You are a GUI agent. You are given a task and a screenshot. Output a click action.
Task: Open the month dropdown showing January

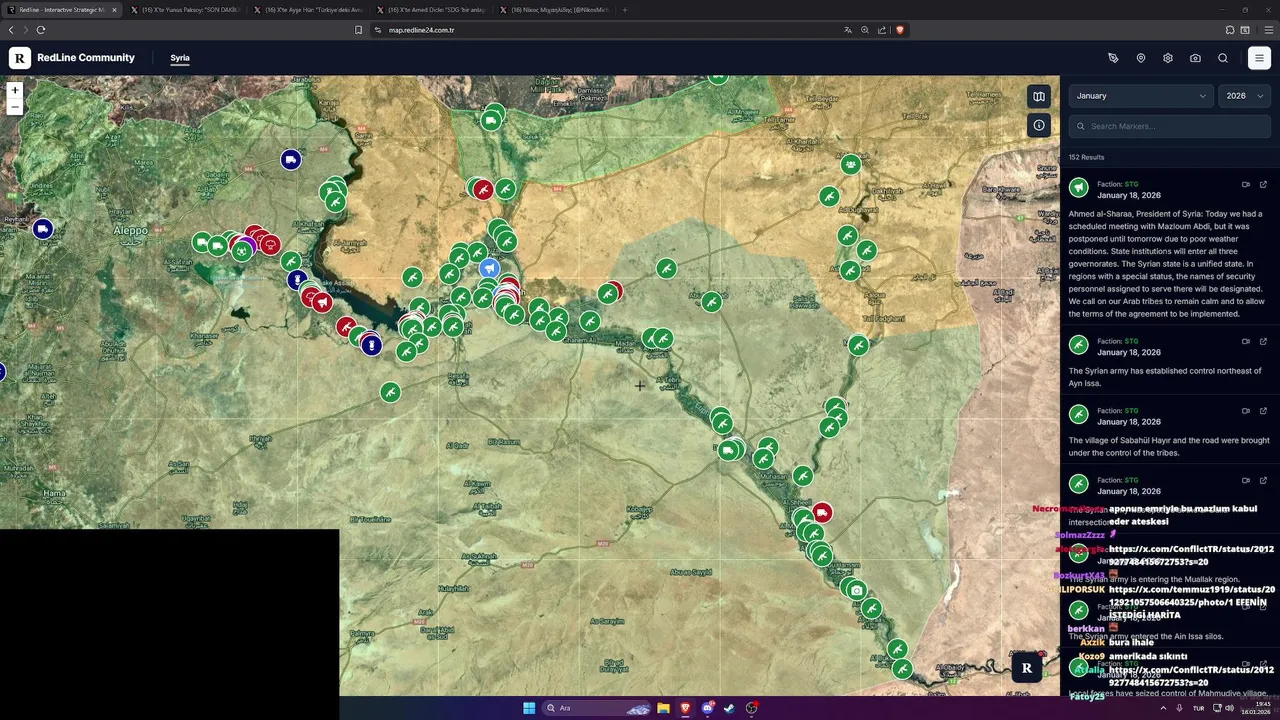click(1141, 96)
